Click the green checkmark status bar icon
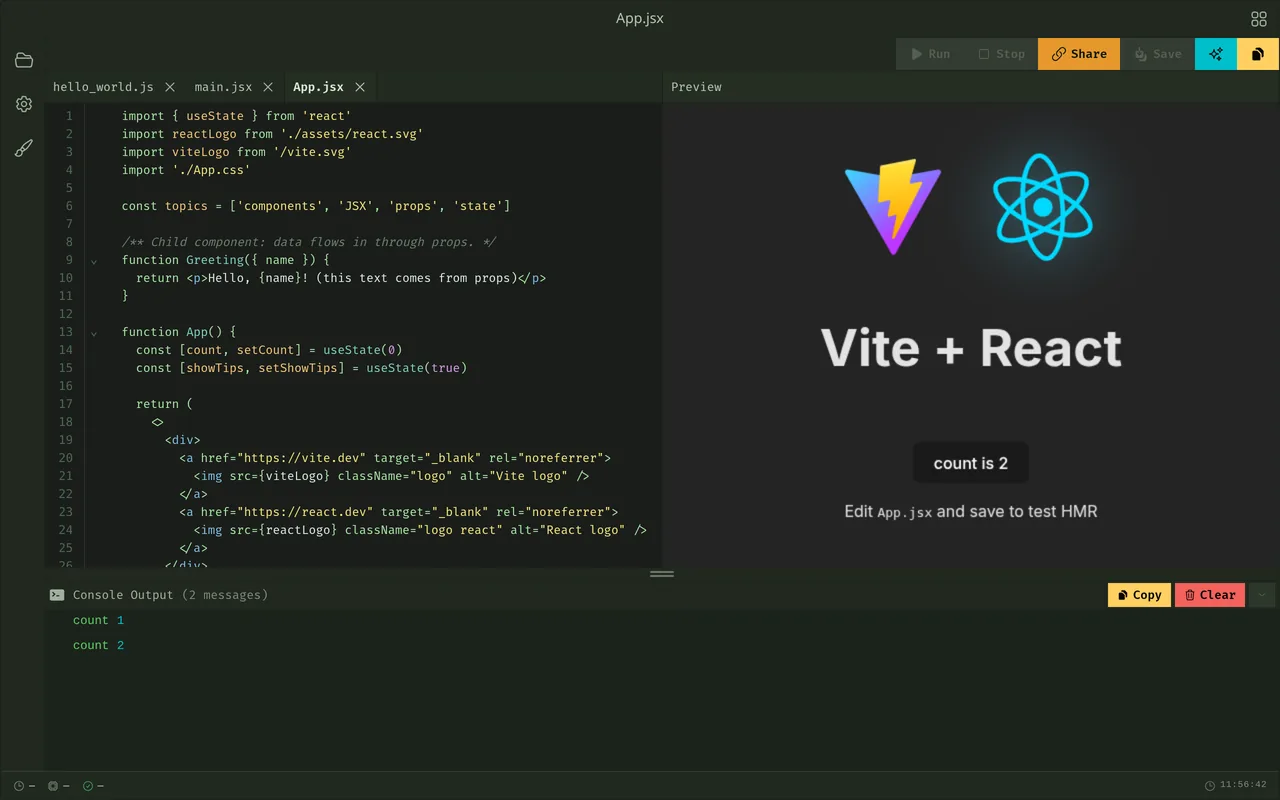The height and width of the screenshot is (800, 1280). coord(88,786)
